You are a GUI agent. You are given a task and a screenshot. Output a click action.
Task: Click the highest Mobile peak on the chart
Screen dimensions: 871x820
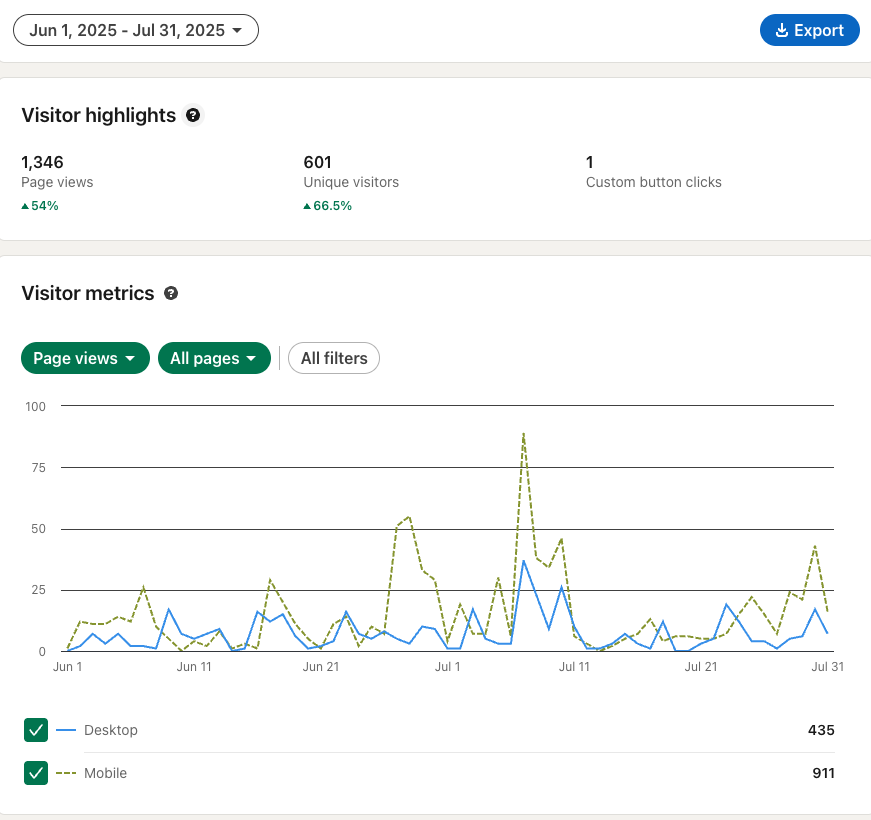pos(523,434)
